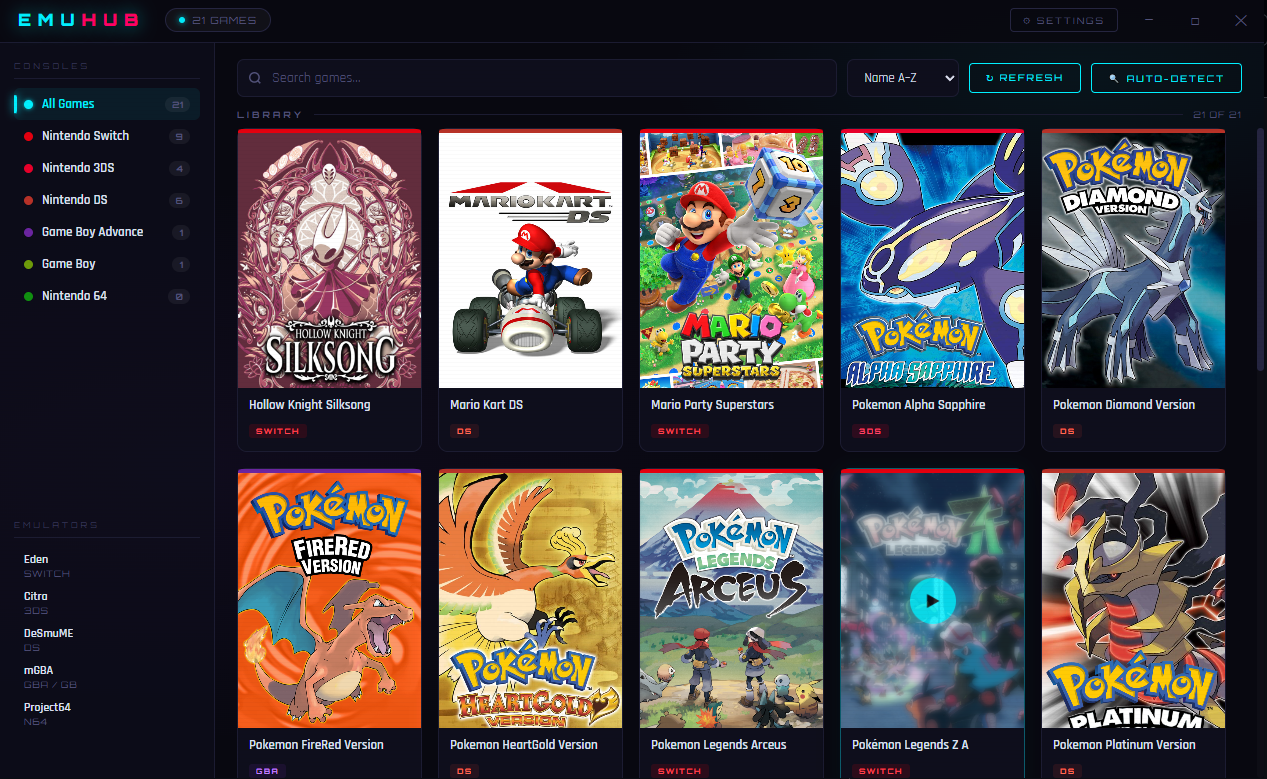Screen dimensions: 1267x779
Task: Click the green dot beside Nintendo 64
Action: coord(29,296)
